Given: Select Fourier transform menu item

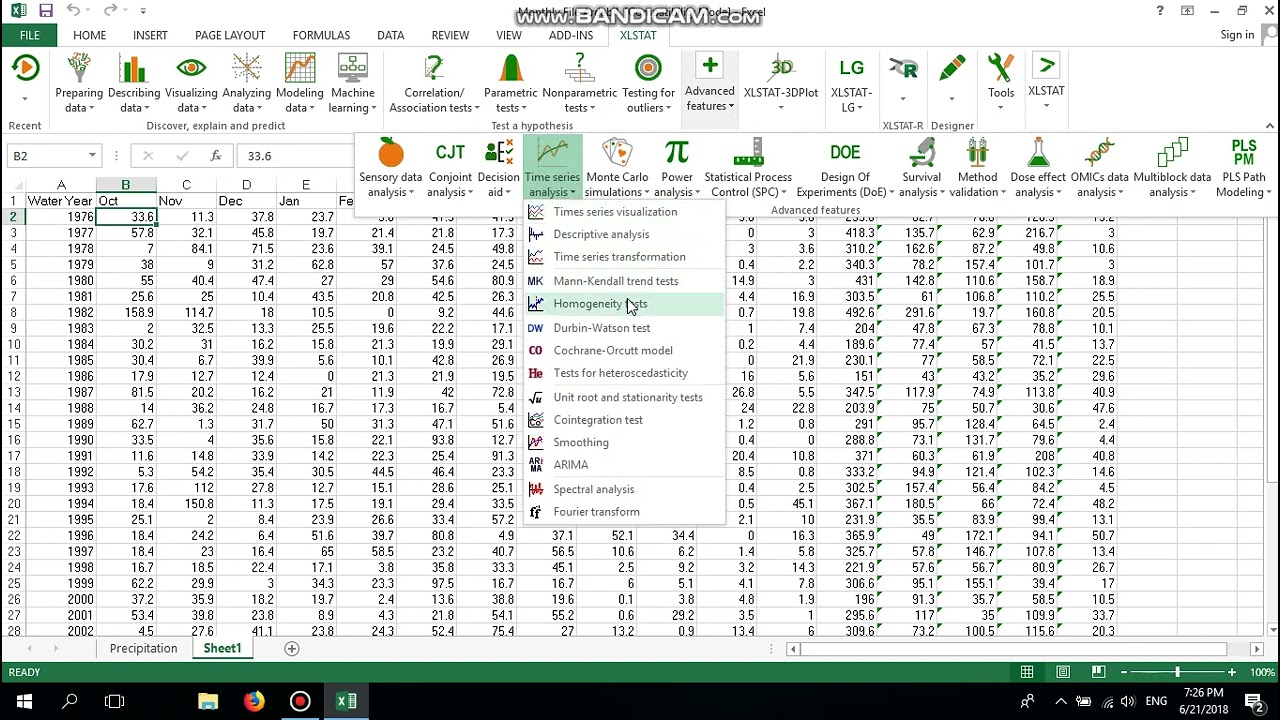Looking at the screenshot, I should [624, 512].
